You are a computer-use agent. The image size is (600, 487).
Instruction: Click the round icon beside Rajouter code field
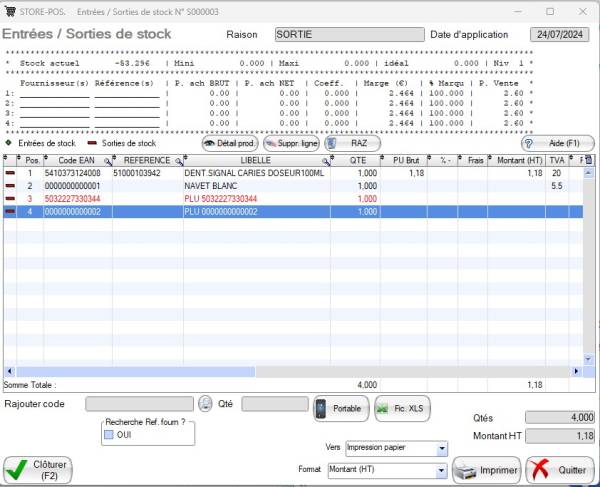(x=205, y=404)
